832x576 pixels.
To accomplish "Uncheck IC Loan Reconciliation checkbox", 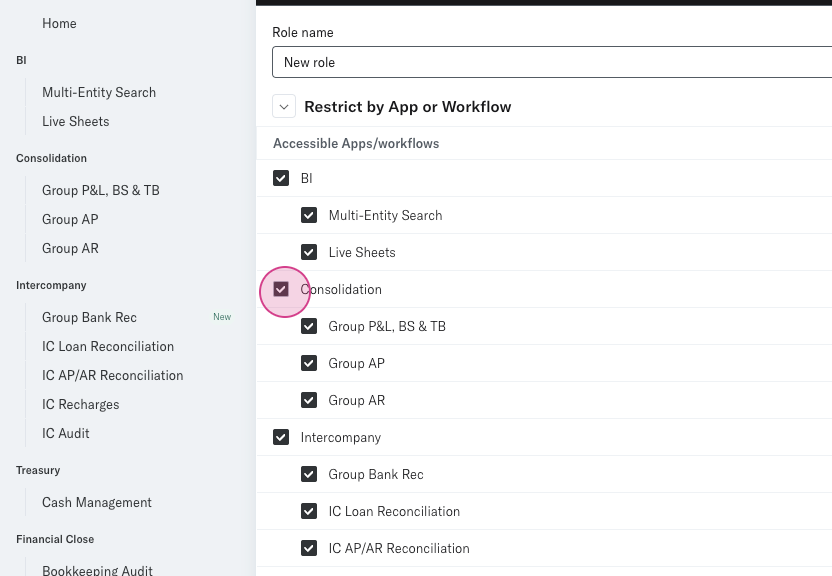I will click(309, 511).
